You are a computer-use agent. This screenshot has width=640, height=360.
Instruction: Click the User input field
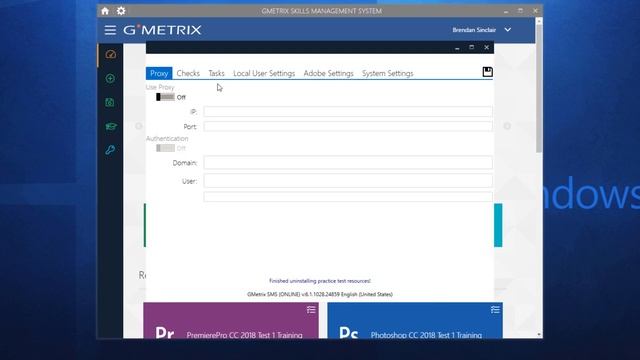point(348,181)
